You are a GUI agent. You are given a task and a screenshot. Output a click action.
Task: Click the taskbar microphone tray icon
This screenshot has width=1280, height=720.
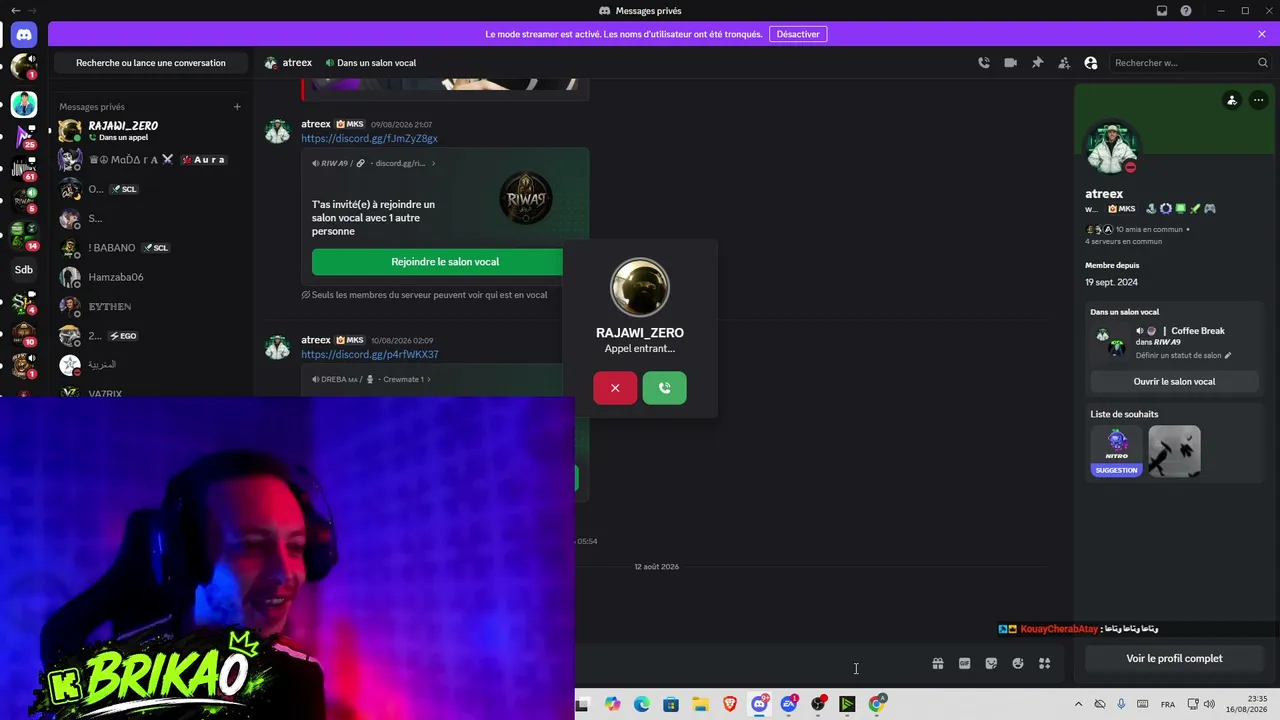click(x=1121, y=704)
